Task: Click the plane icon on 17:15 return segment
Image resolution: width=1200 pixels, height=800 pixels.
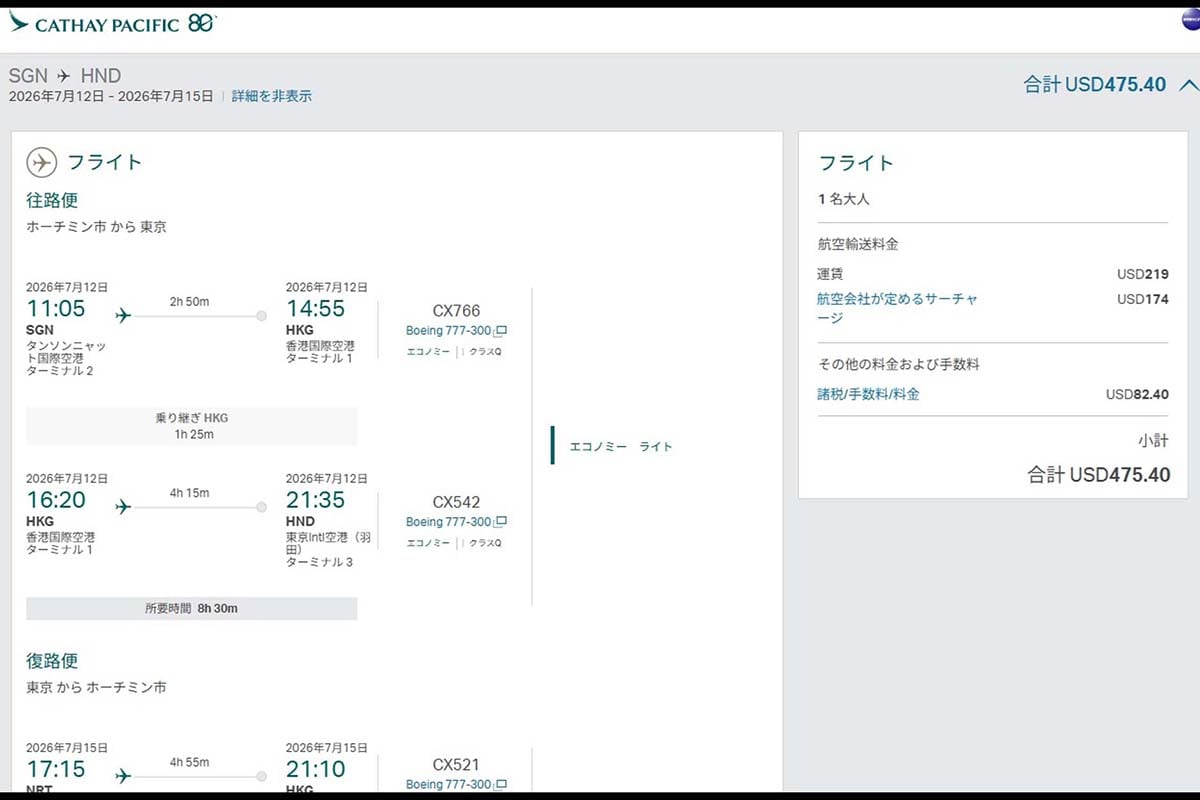Action: tap(123, 775)
